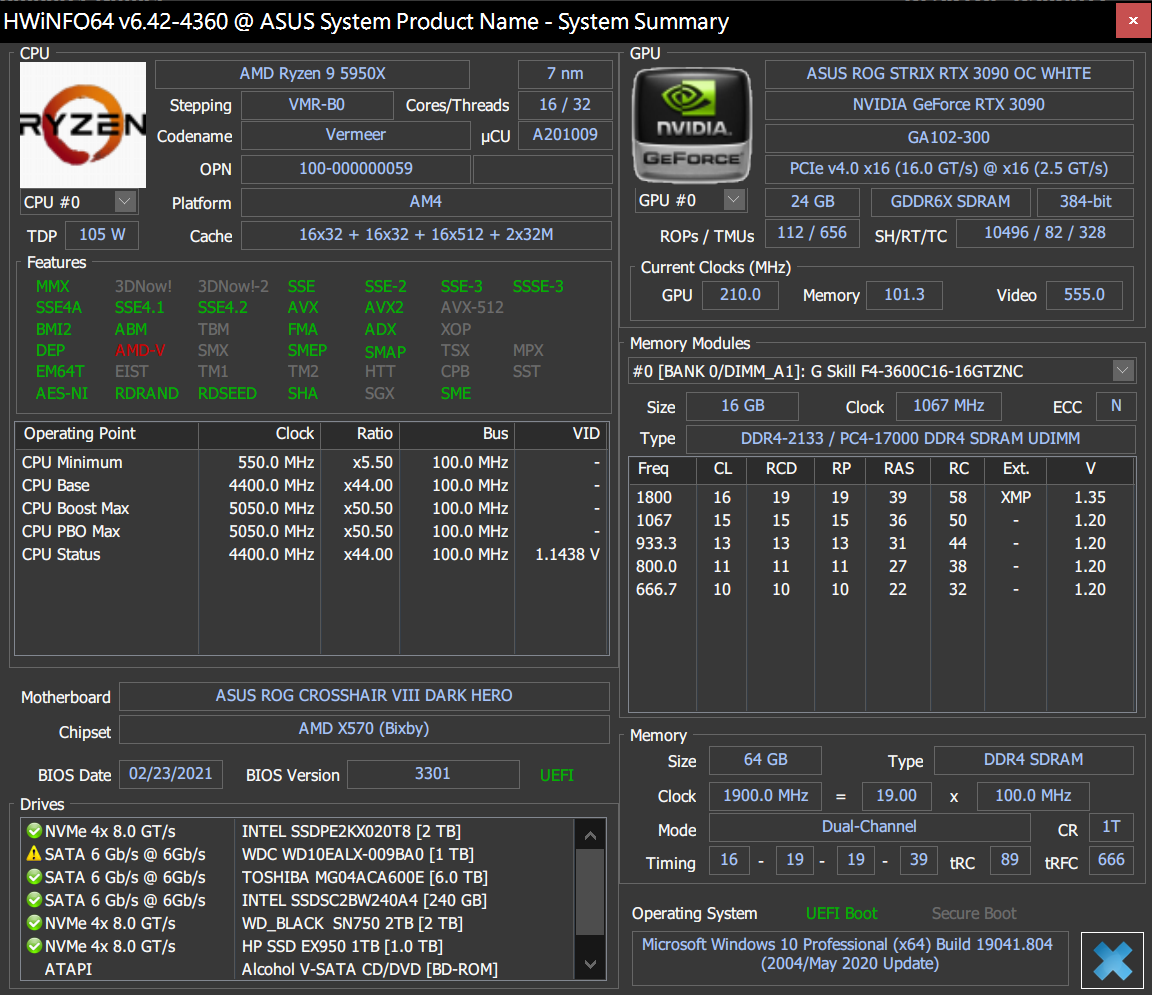Click the 105 W TDP value
1152x995 pixels.
point(102,235)
